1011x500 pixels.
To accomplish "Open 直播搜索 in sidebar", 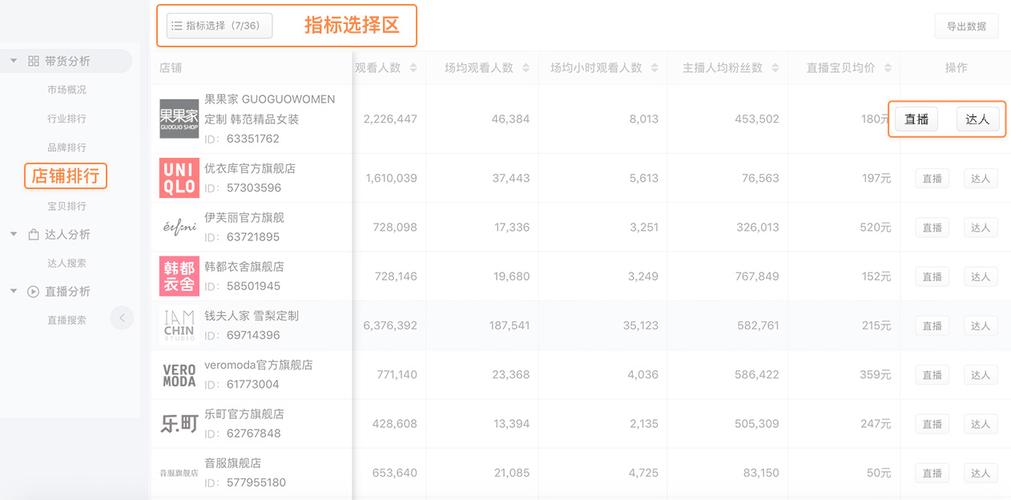I will [x=66, y=320].
